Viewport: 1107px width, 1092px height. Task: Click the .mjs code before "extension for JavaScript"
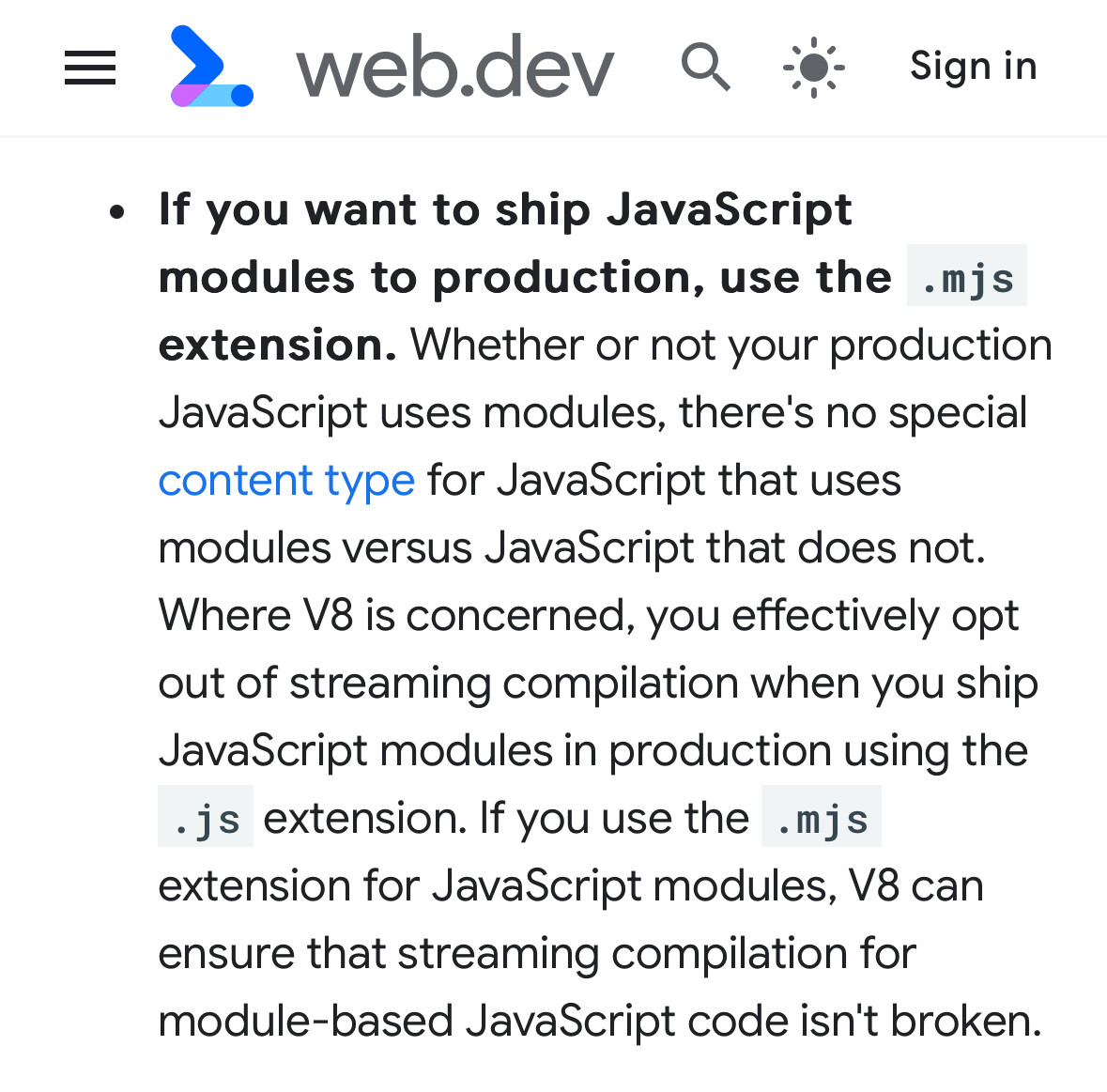[x=821, y=816]
